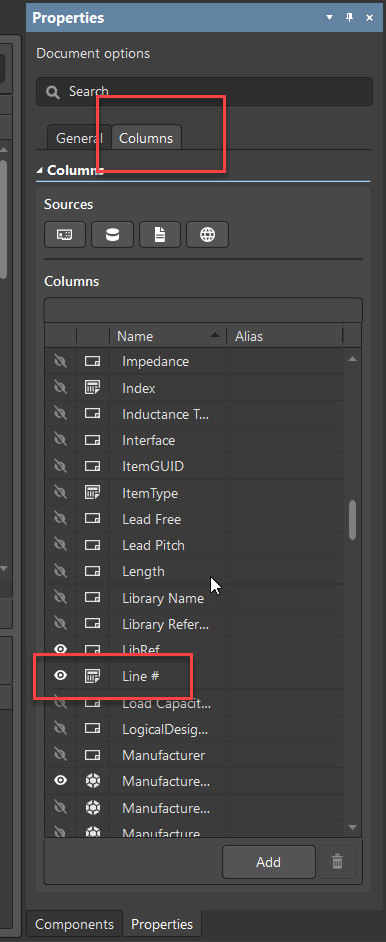Show the LogicalDesig... column via eye icon
The image size is (386, 942).
point(60,728)
